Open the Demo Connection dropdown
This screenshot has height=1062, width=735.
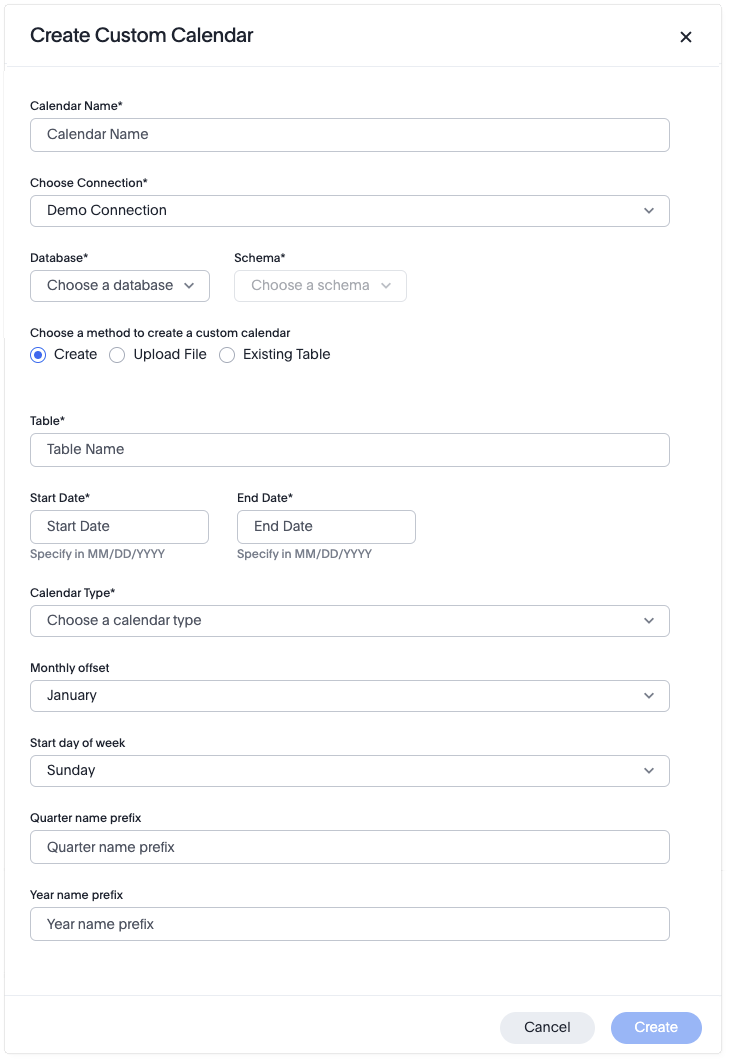tap(349, 210)
